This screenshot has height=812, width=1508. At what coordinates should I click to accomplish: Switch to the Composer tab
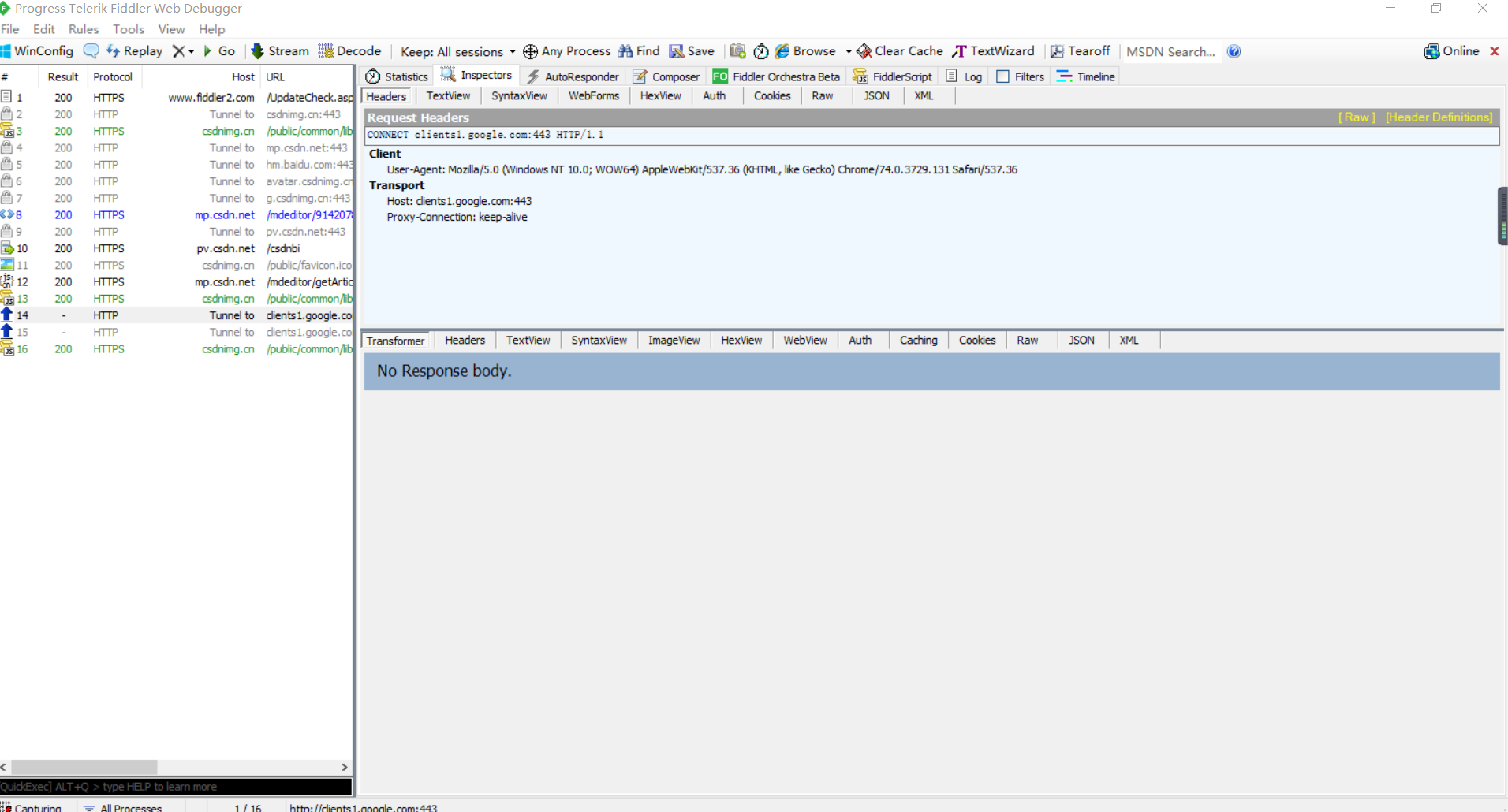pyautogui.click(x=666, y=76)
